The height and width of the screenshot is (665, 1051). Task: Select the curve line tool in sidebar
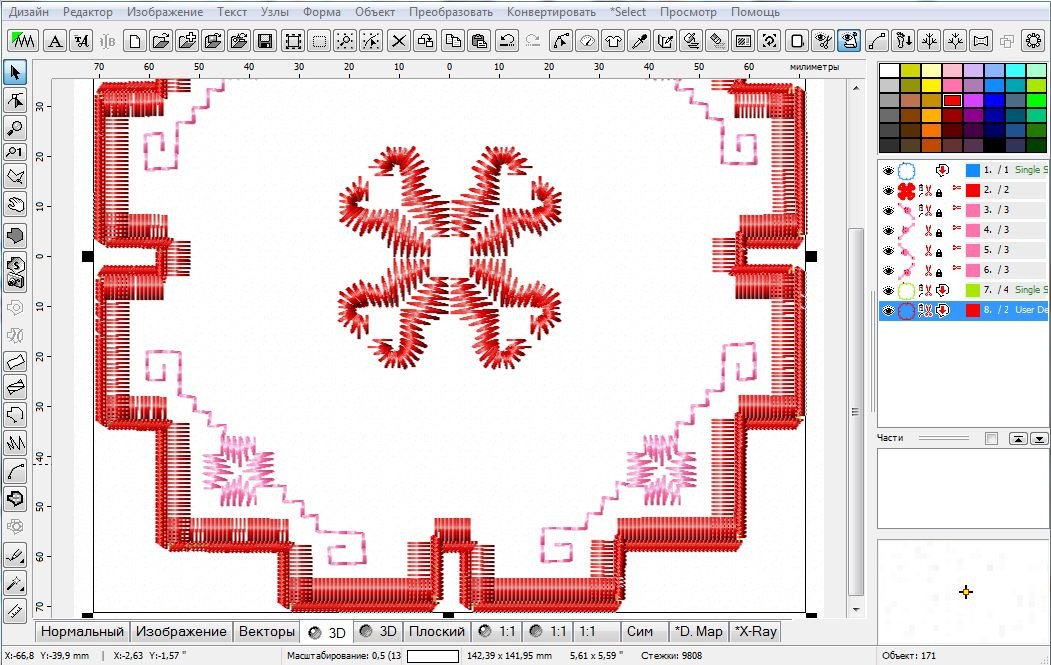[x=15, y=471]
